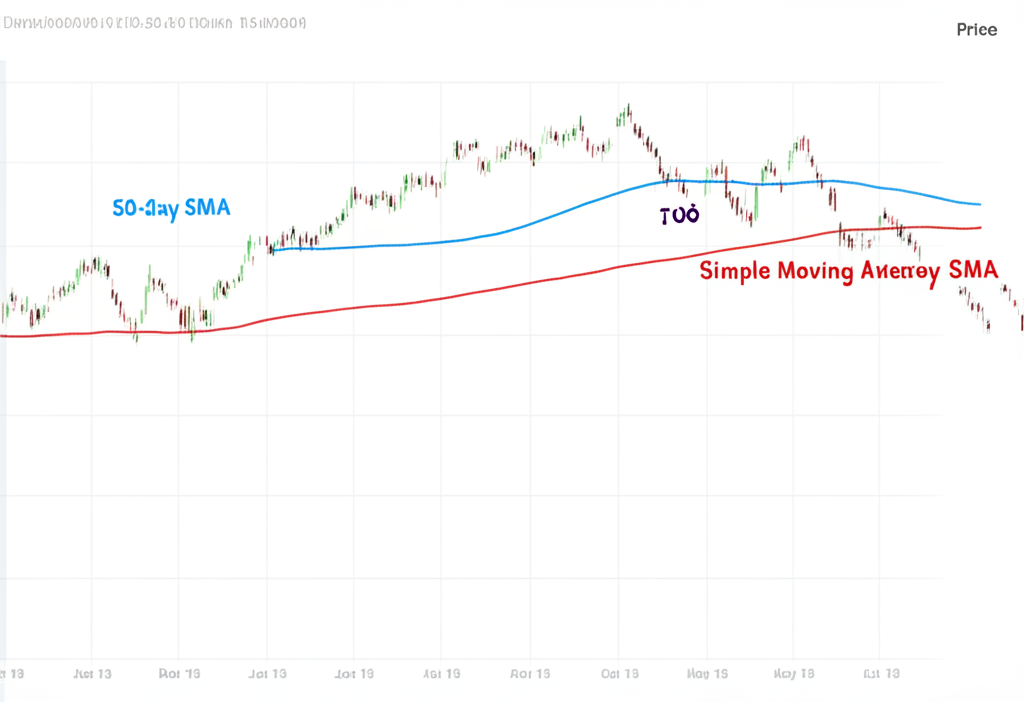This screenshot has width=1024, height=702.
Task: Click the highest candlestick peak on the chart
Action: pos(628,108)
